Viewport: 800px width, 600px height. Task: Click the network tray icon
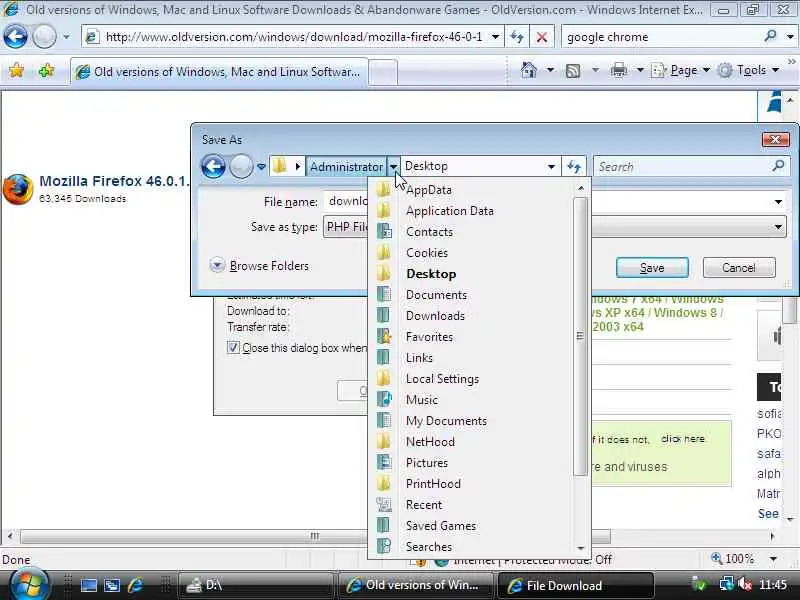pyautogui.click(x=726, y=584)
